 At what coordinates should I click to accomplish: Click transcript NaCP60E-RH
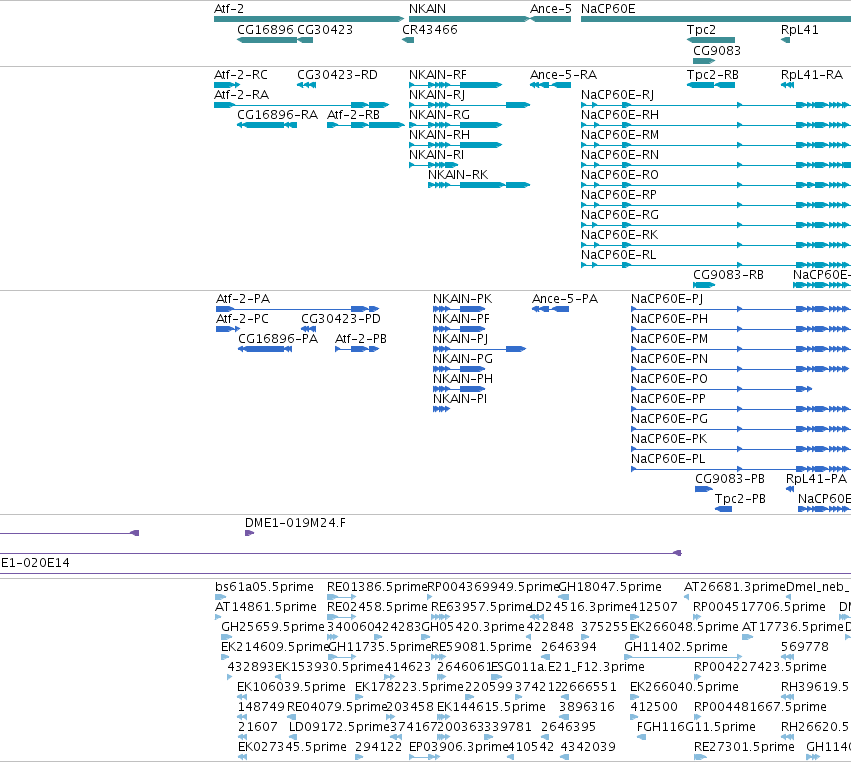pos(716,125)
